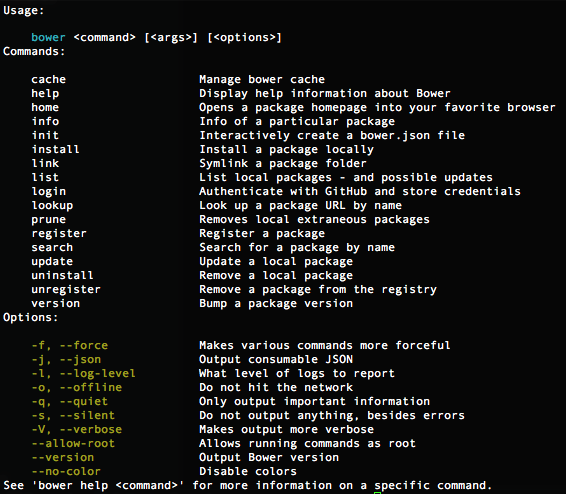Click 'What level of logs to report'
This screenshot has width=566, height=494.
297,374
